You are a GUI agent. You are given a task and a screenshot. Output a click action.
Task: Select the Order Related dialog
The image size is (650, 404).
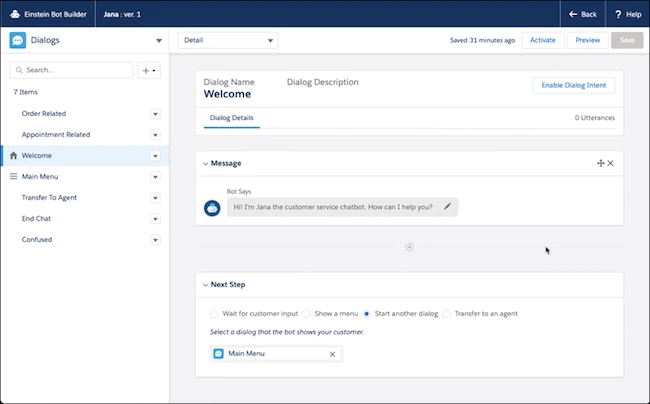[x=44, y=114]
